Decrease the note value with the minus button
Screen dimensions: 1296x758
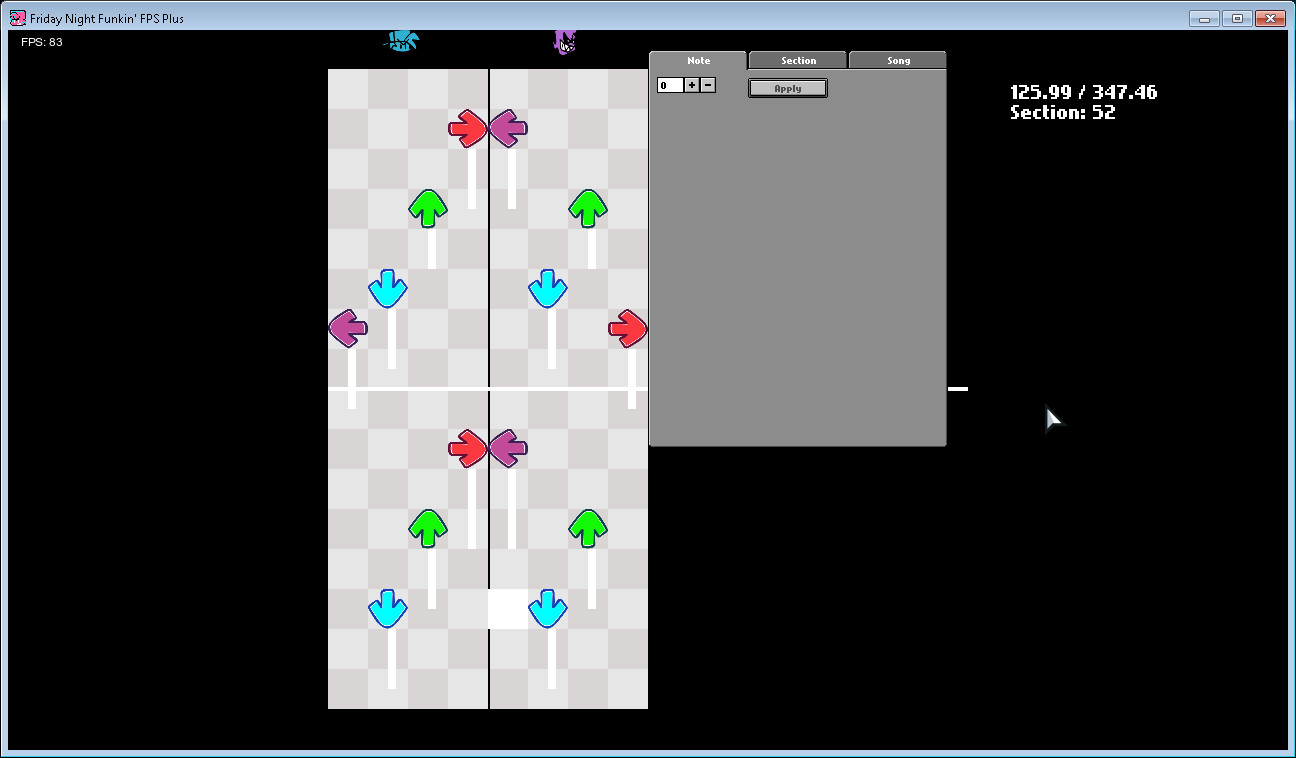click(x=708, y=86)
